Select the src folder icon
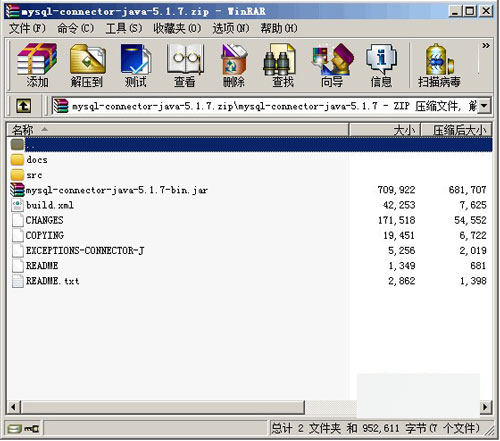 (x=17, y=175)
